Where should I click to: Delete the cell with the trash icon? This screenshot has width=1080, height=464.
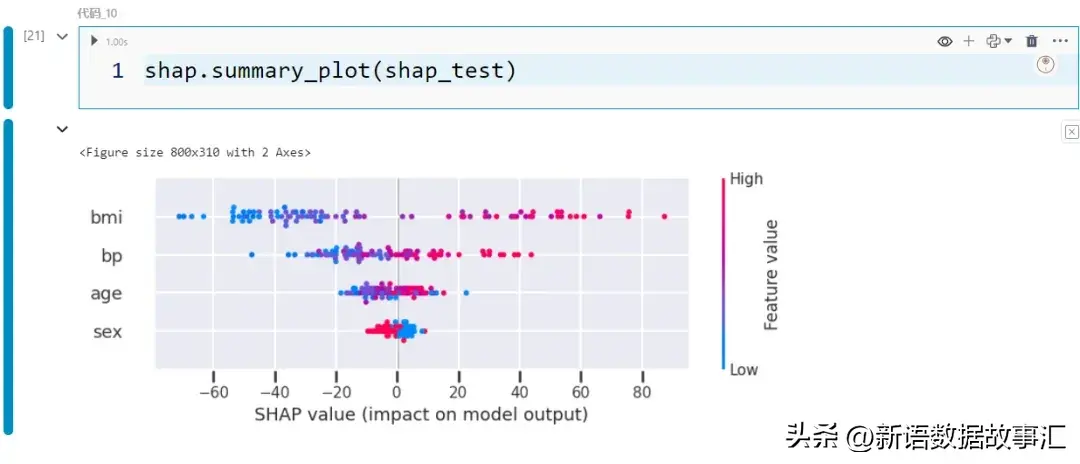(x=1032, y=41)
